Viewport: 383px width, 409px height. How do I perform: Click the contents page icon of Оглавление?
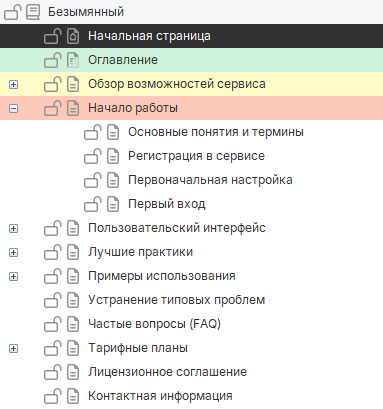click(73, 60)
